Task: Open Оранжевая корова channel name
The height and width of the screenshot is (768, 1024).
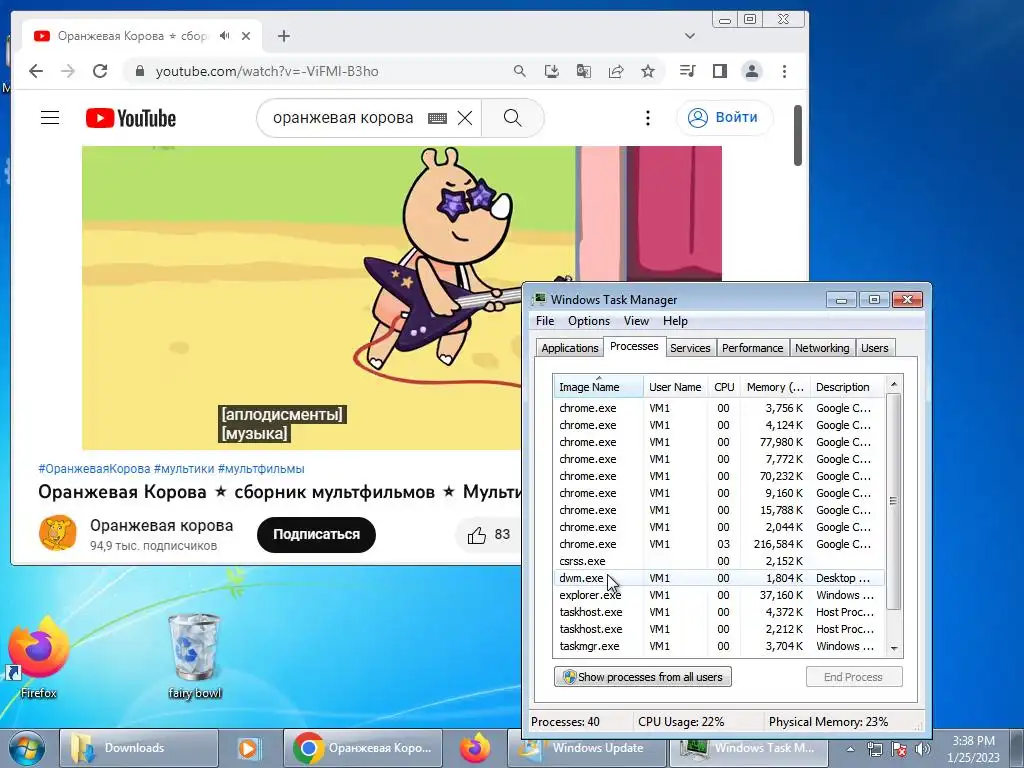Action: coord(161,526)
